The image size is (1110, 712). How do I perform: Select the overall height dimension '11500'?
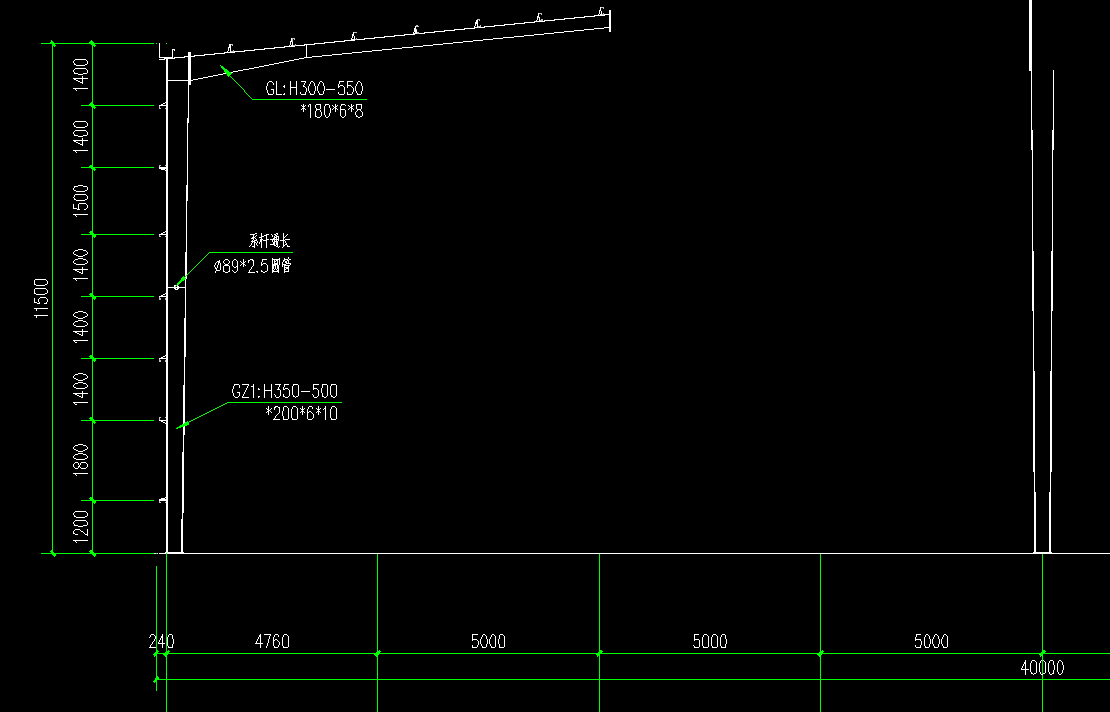[42, 298]
